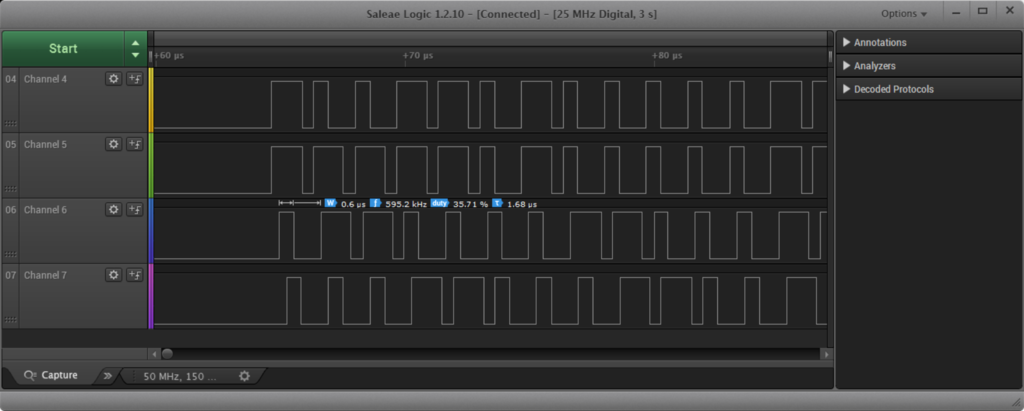Click the scrollbar right arrow

(826, 353)
